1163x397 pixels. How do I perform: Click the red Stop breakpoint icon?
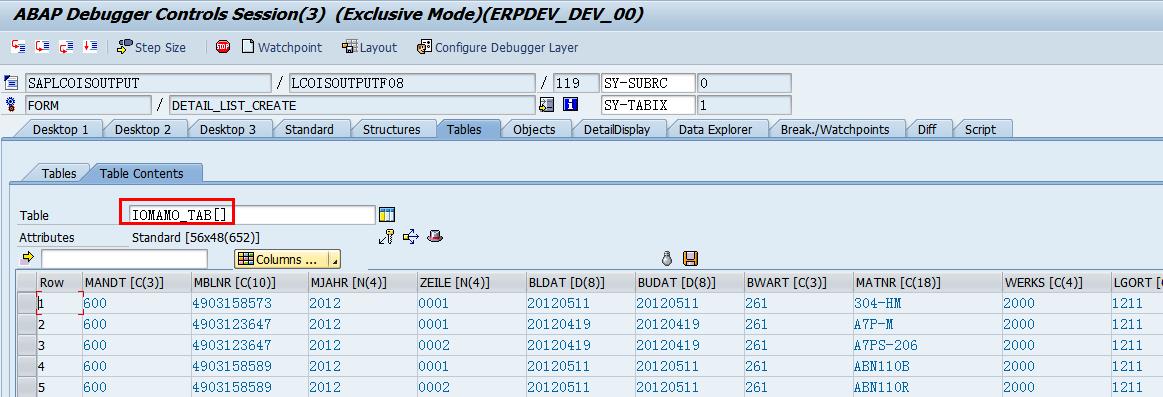(x=223, y=47)
